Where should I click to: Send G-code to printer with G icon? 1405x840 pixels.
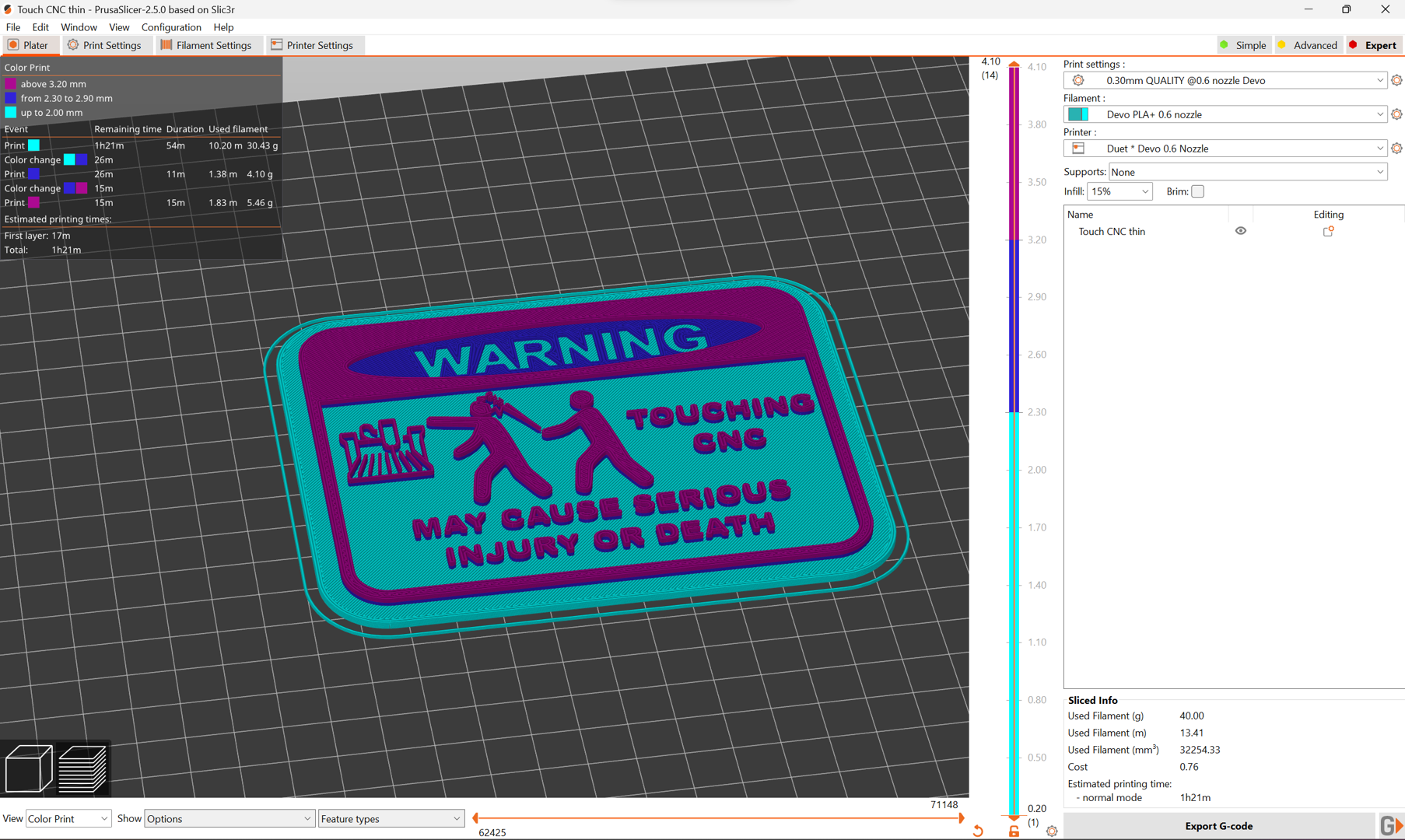coord(1390,825)
